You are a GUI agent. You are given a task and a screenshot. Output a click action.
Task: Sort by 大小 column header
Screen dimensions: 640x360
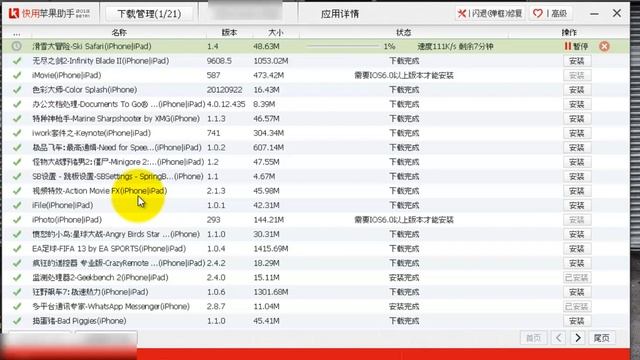276,33
